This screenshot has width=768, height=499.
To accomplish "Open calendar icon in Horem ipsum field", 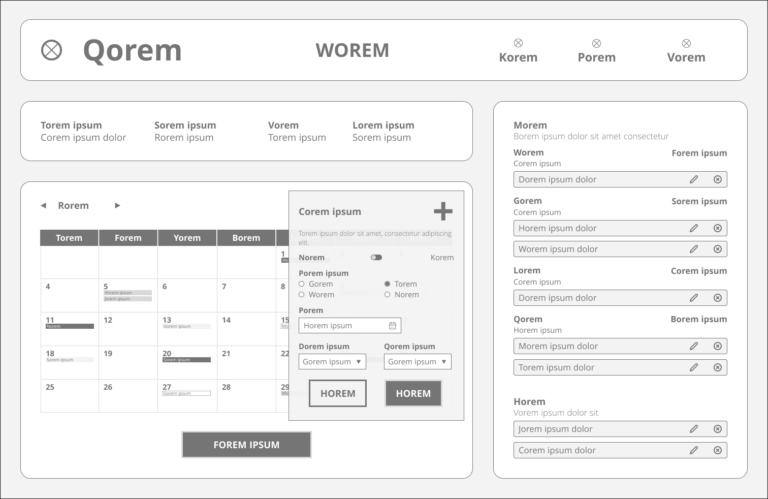I will pyautogui.click(x=392, y=326).
